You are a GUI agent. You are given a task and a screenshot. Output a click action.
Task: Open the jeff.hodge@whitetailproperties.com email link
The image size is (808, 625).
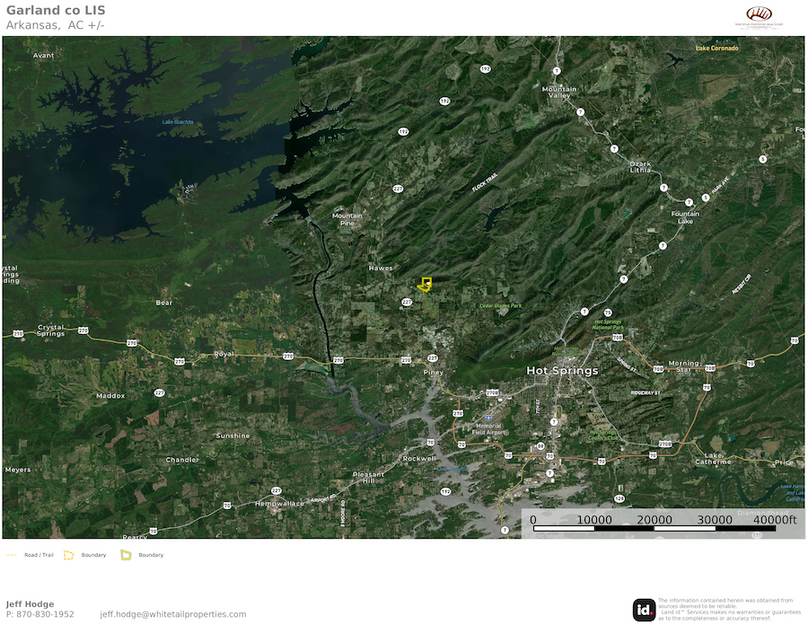click(172, 614)
